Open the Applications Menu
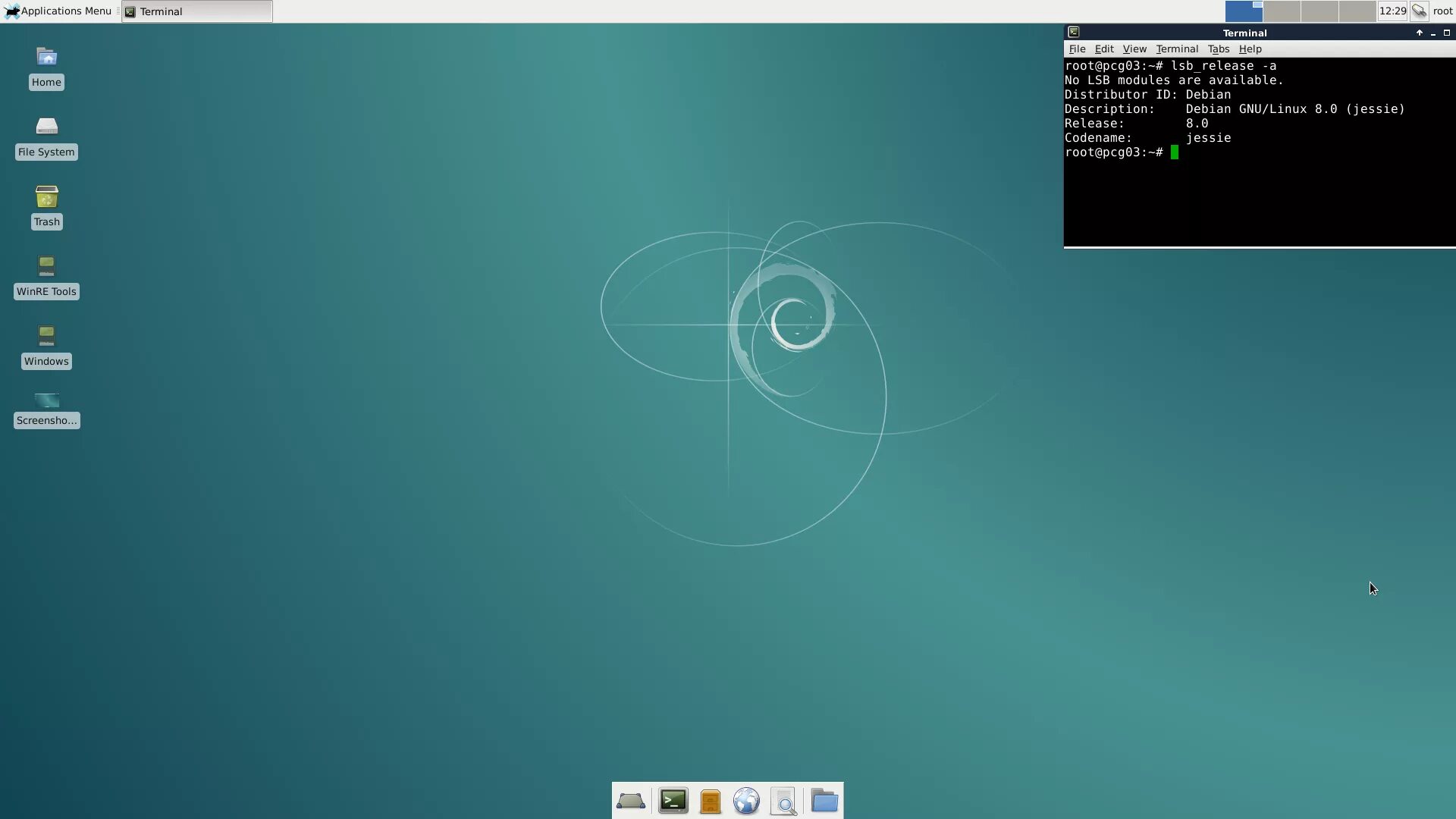Image resolution: width=1456 pixels, height=819 pixels. pos(58,11)
